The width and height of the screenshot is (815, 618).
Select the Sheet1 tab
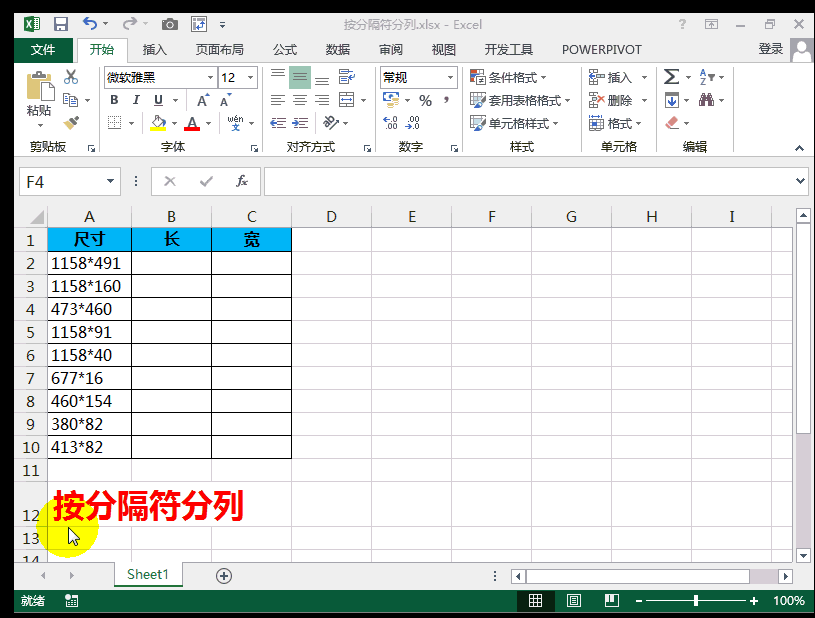[148, 574]
